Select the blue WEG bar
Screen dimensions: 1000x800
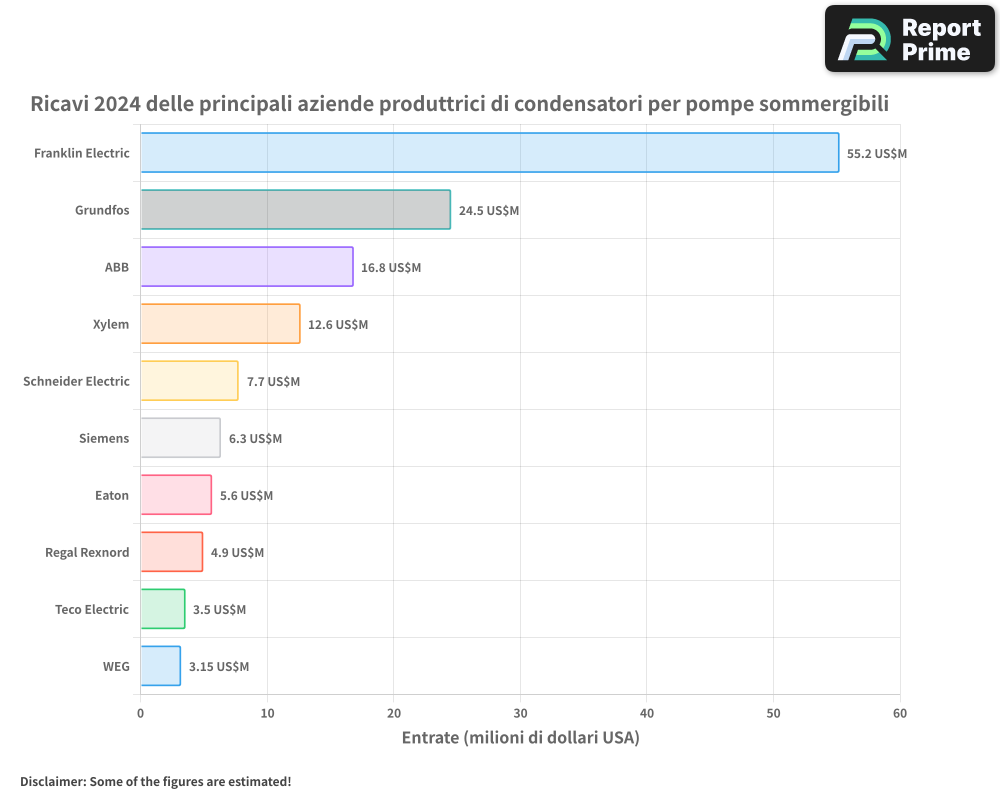[x=160, y=666]
